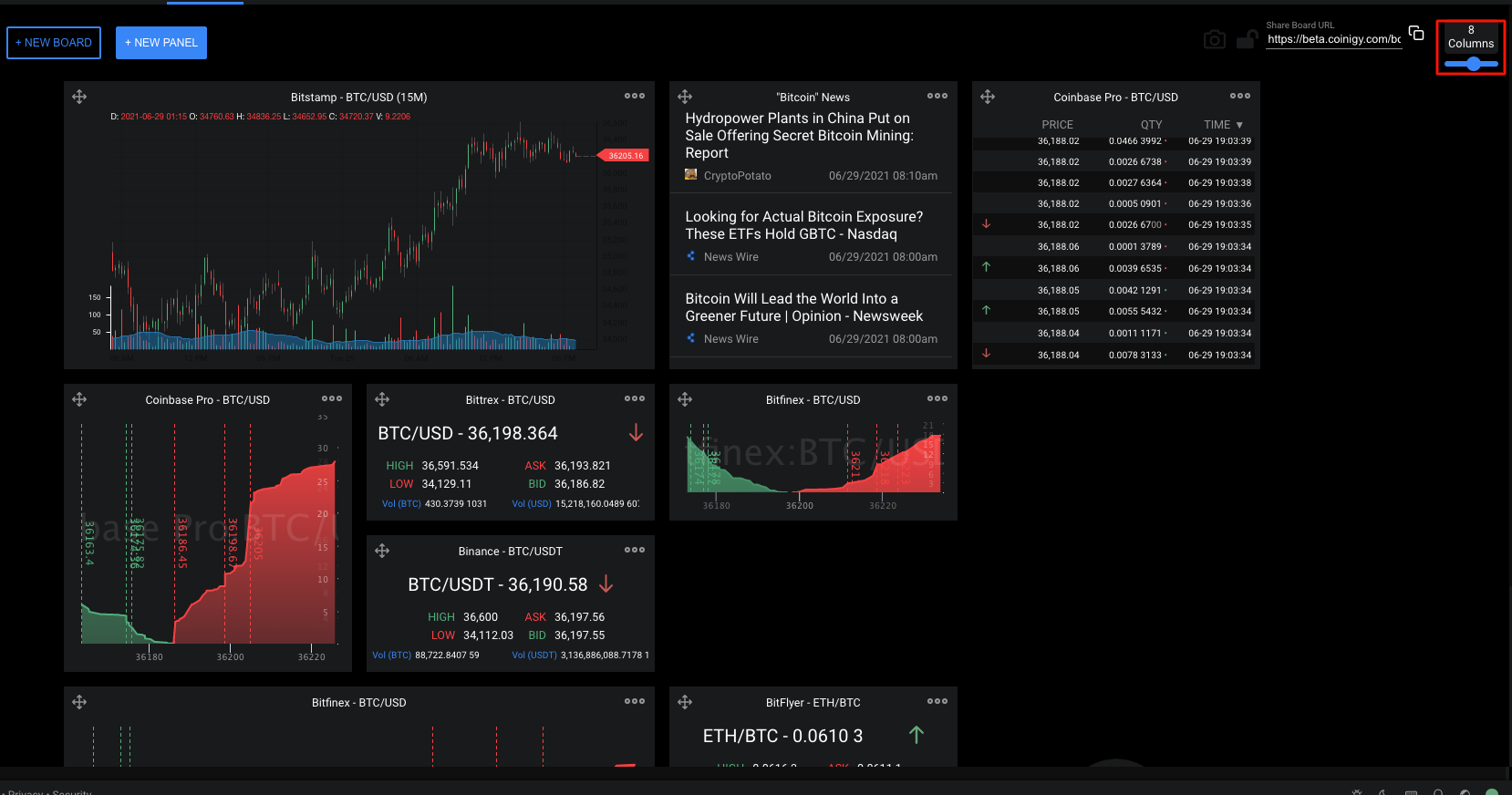Click the Bittrex HIGH value 36,591.534
The image size is (1512, 795).
450,466
